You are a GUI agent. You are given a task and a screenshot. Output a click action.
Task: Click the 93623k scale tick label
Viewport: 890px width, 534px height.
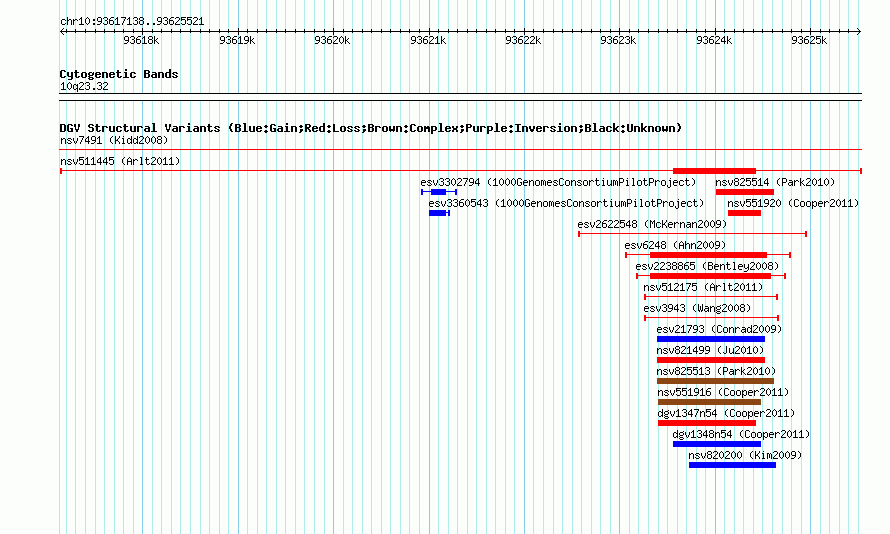[x=618, y=40]
